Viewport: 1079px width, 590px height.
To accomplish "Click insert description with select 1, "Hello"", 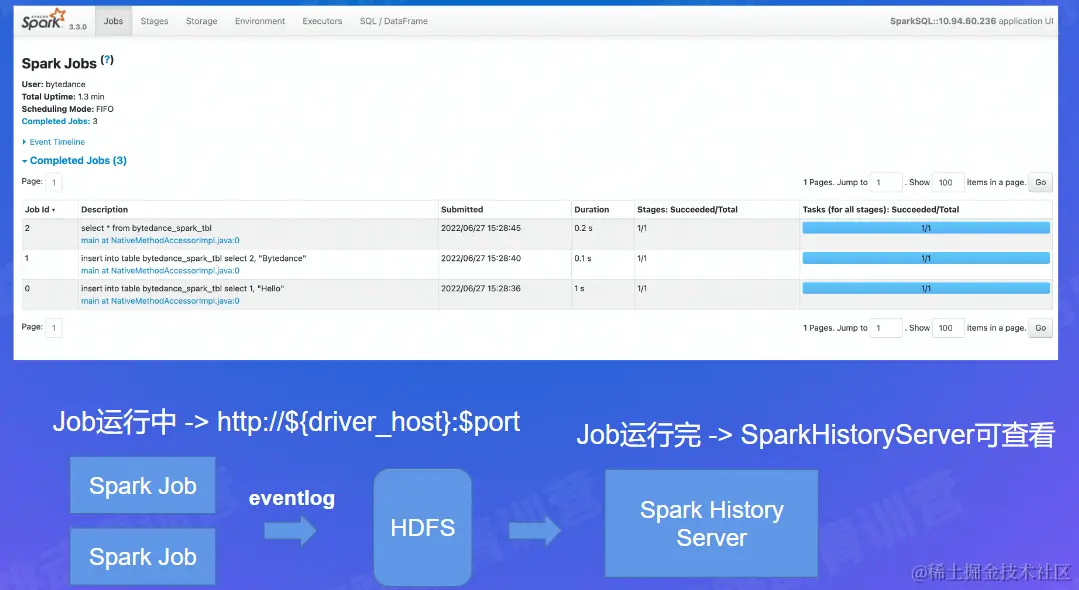I will (x=182, y=288).
